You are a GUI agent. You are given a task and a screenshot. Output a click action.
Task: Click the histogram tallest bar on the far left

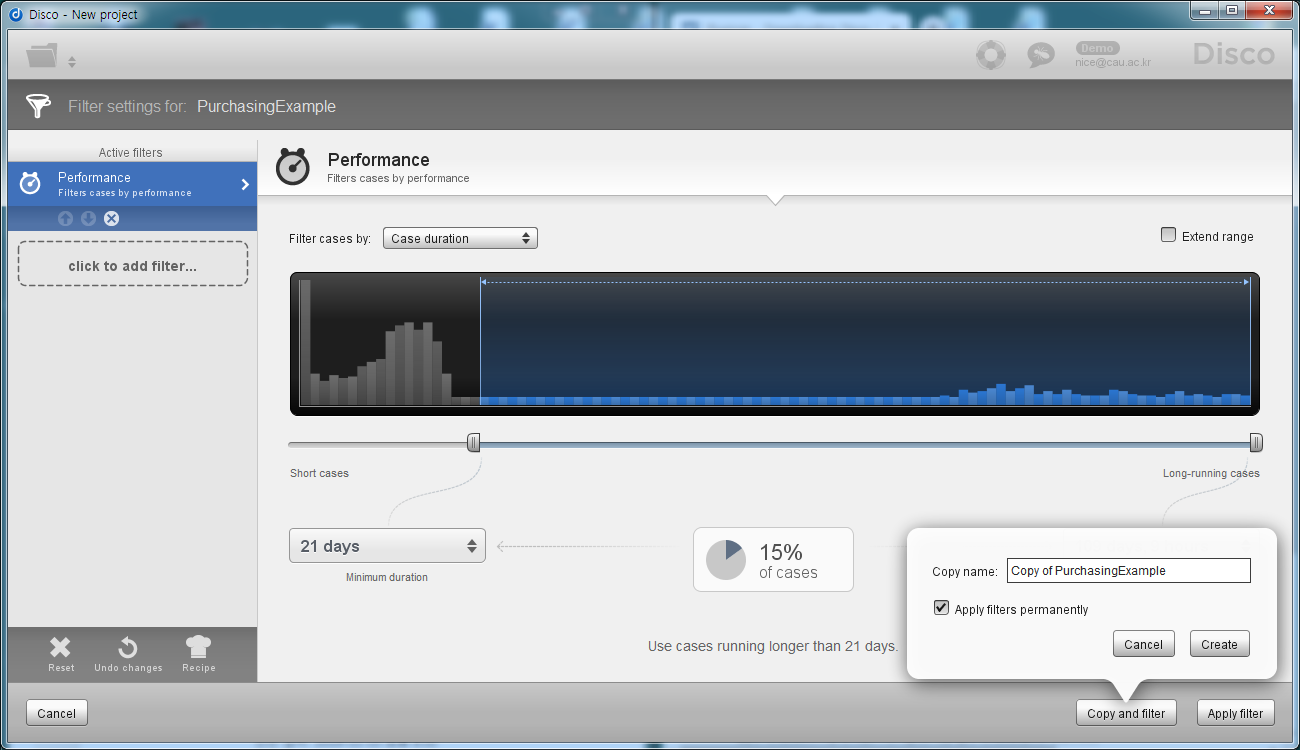(304, 342)
